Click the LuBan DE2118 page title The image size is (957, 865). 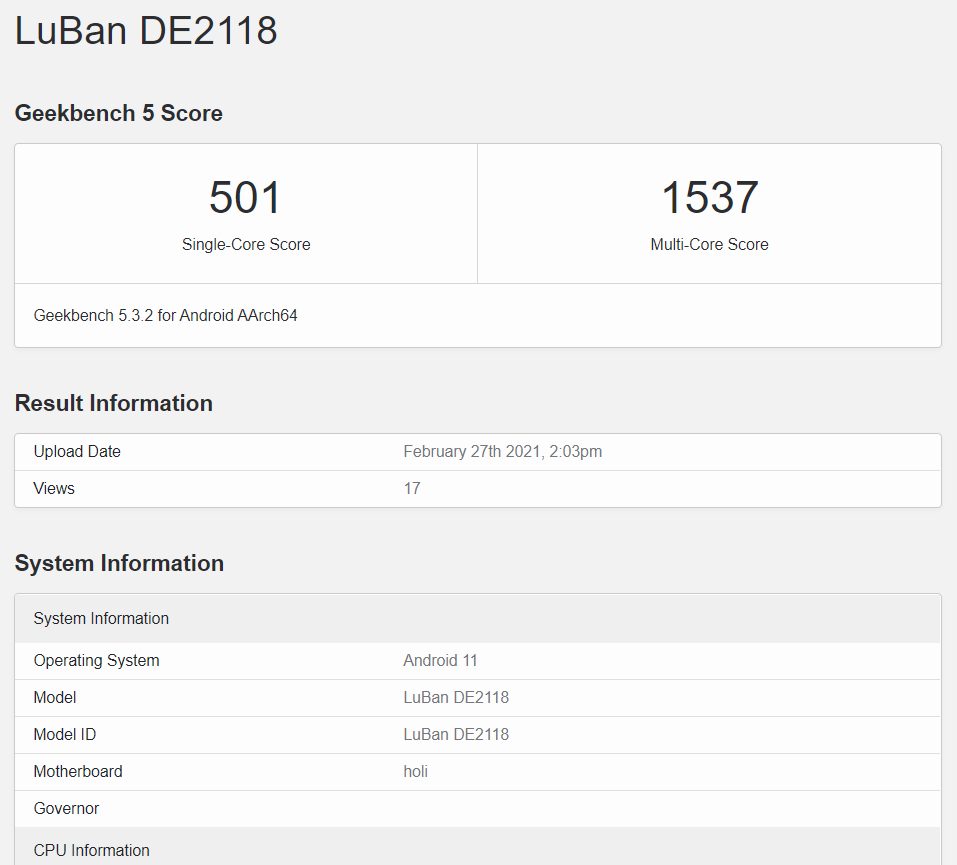[146, 30]
